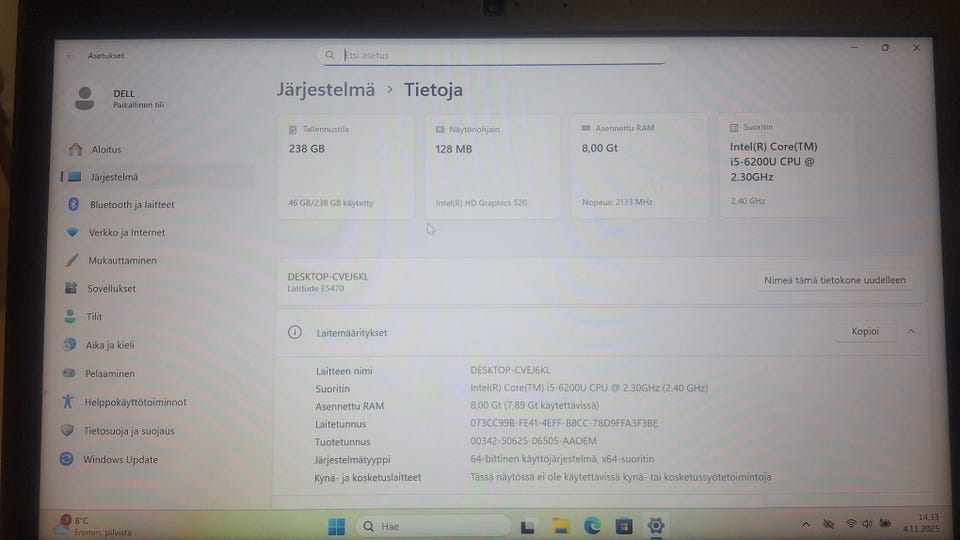
Task: Click the Laitemääritykset info icon
Action: [x=294, y=332]
